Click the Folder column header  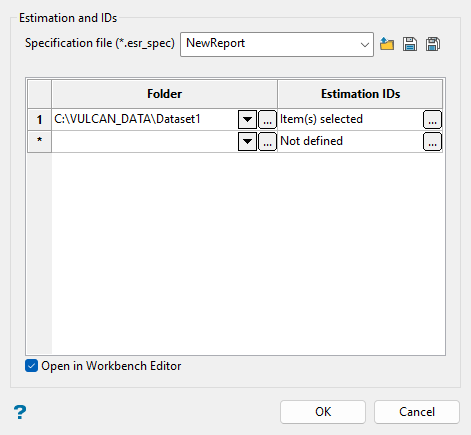point(164,94)
